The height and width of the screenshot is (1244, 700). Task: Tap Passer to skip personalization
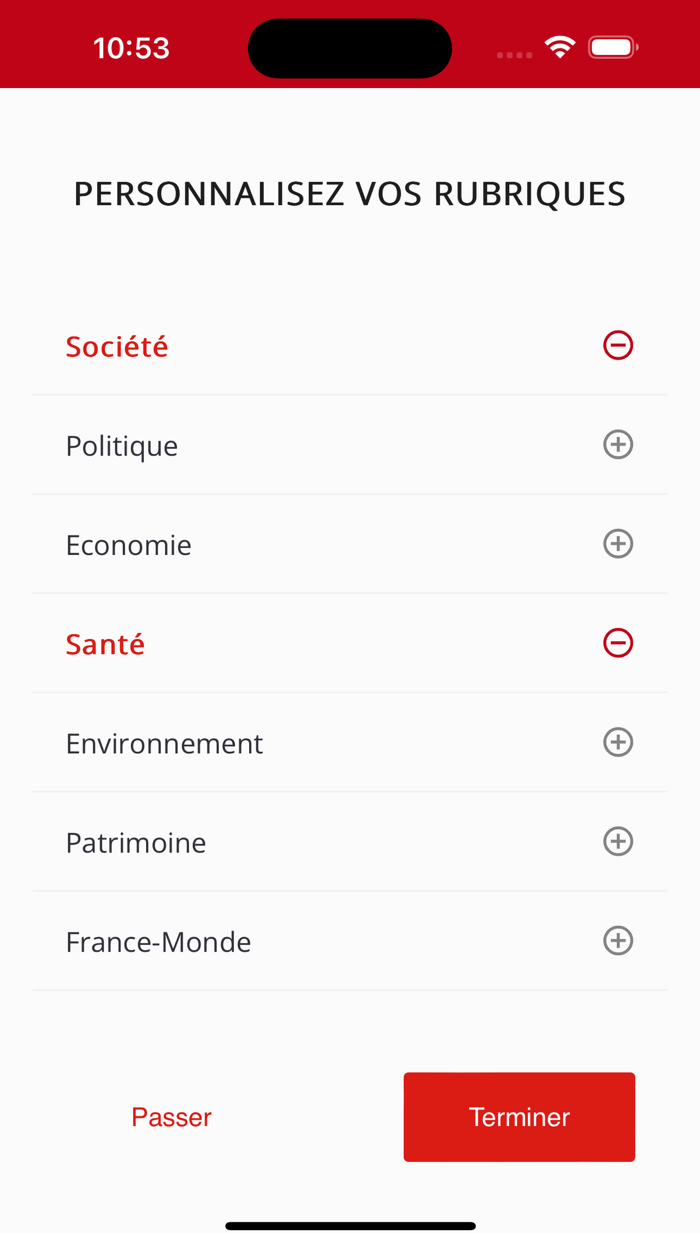pyautogui.click(x=171, y=1117)
